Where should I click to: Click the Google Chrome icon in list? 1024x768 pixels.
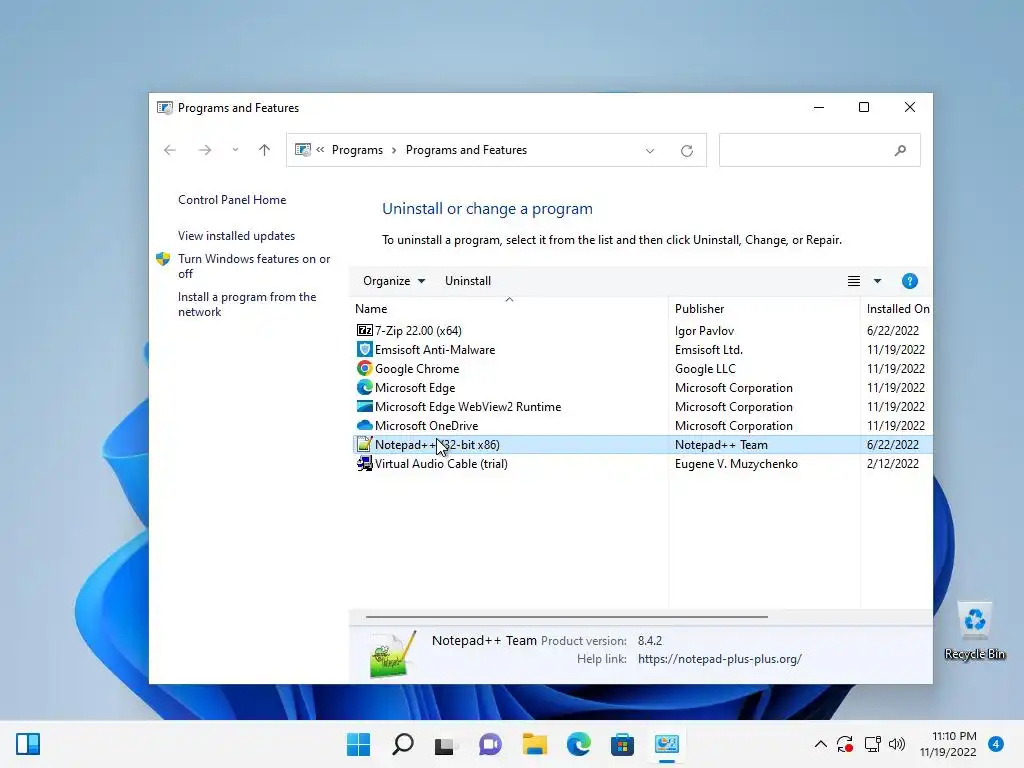[x=364, y=368]
